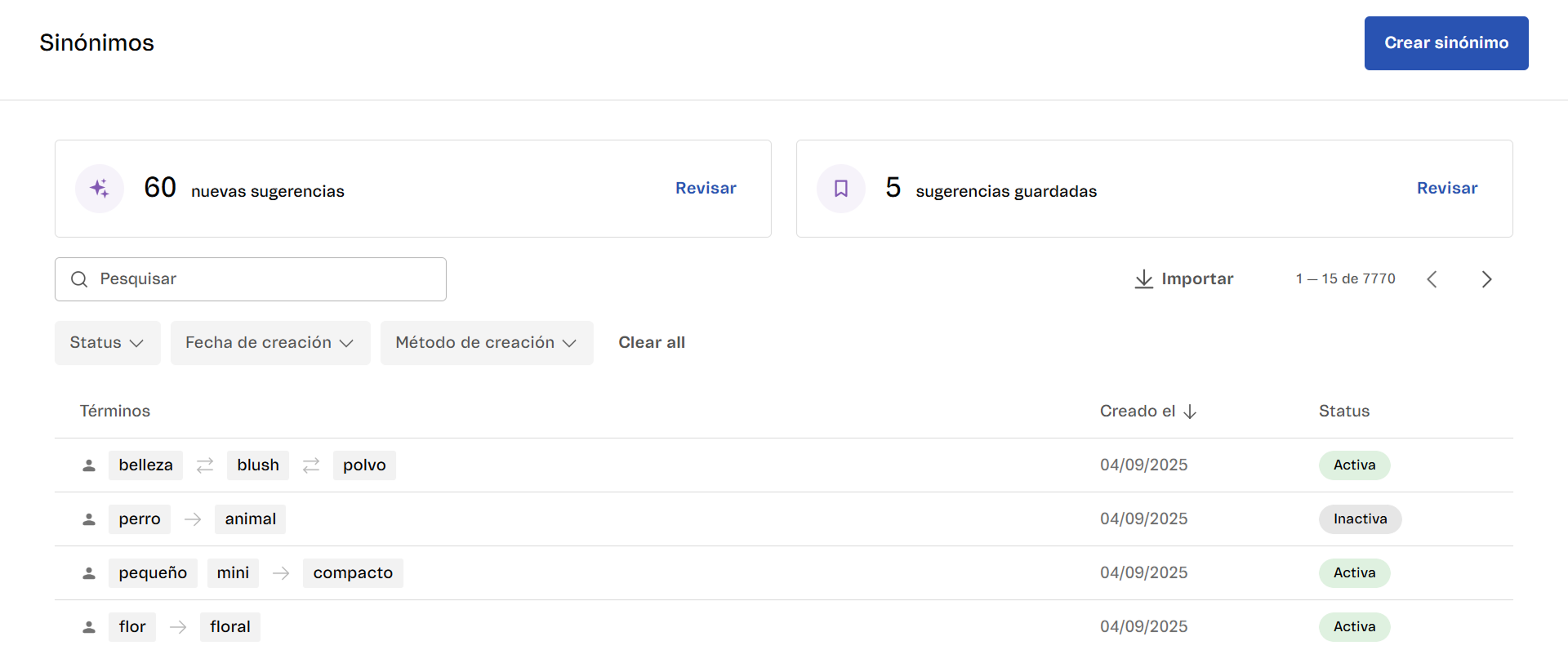Expand the Fecha de creación filter
Image resolution: width=1568 pixels, height=650 pixels.
point(269,343)
